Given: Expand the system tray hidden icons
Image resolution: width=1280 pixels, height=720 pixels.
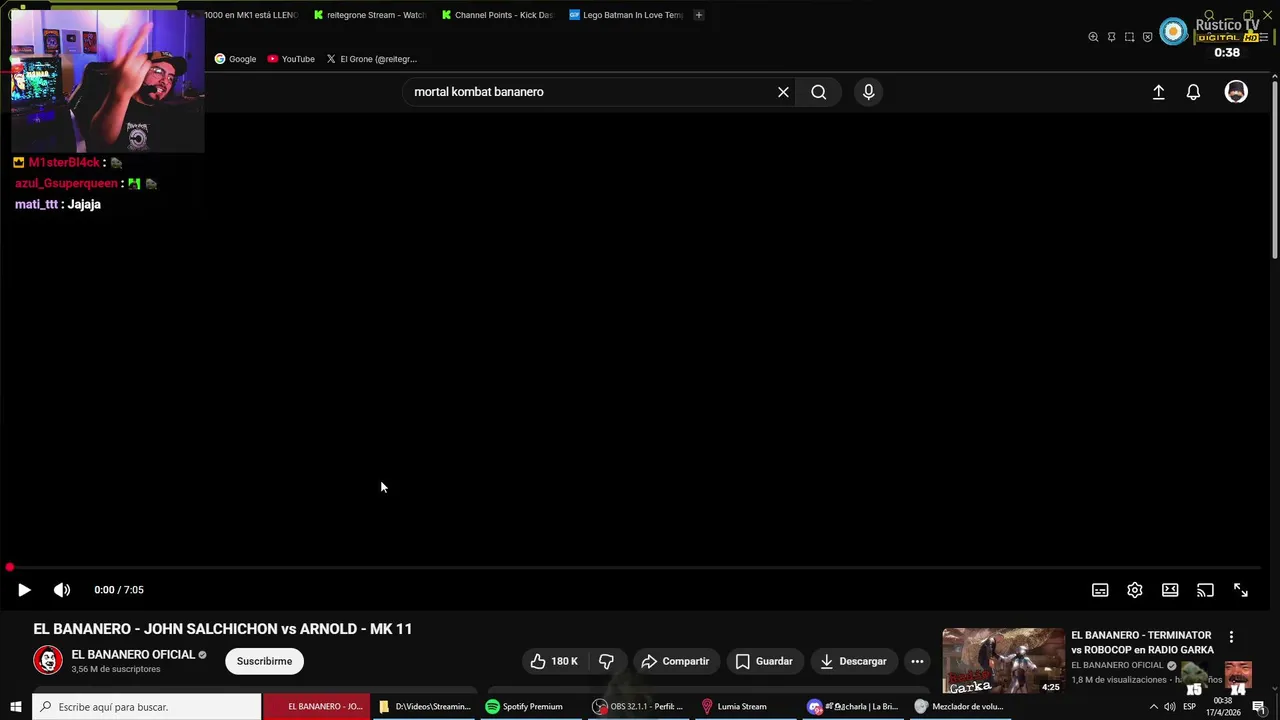Looking at the screenshot, I should point(1153,707).
